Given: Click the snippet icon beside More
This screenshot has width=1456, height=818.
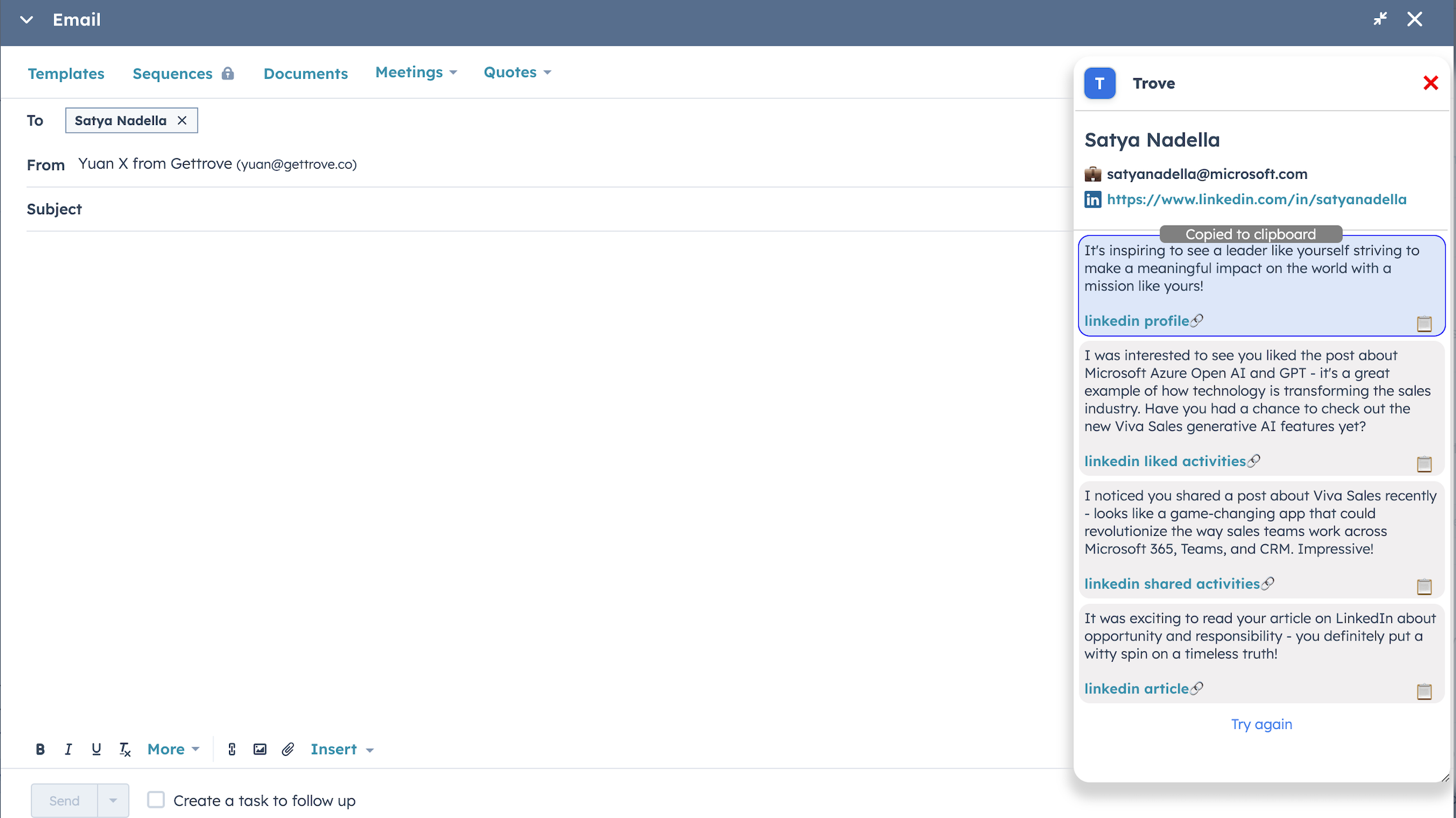Looking at the screenshot, I should tap(232, 749).
